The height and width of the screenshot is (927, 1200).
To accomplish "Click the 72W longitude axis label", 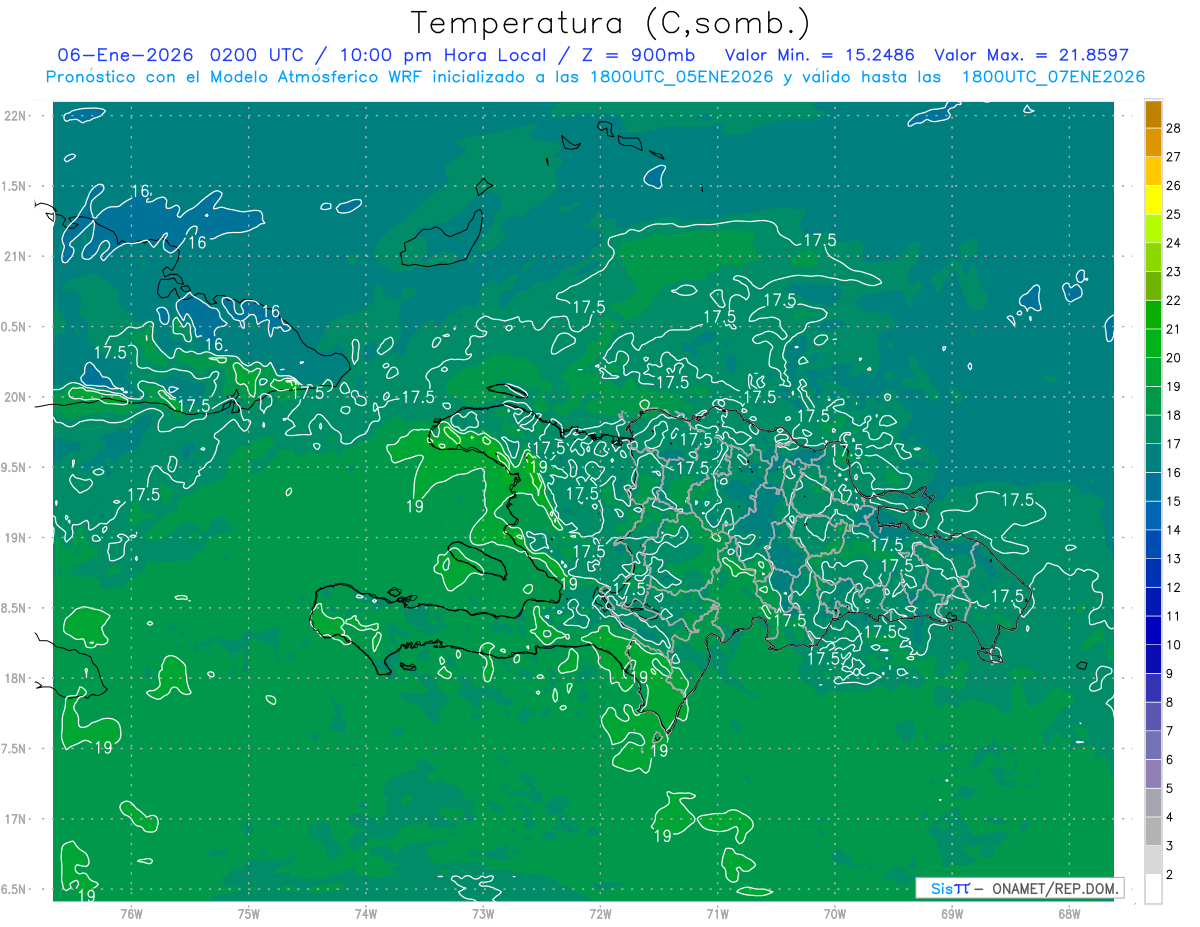I will 600,912.
